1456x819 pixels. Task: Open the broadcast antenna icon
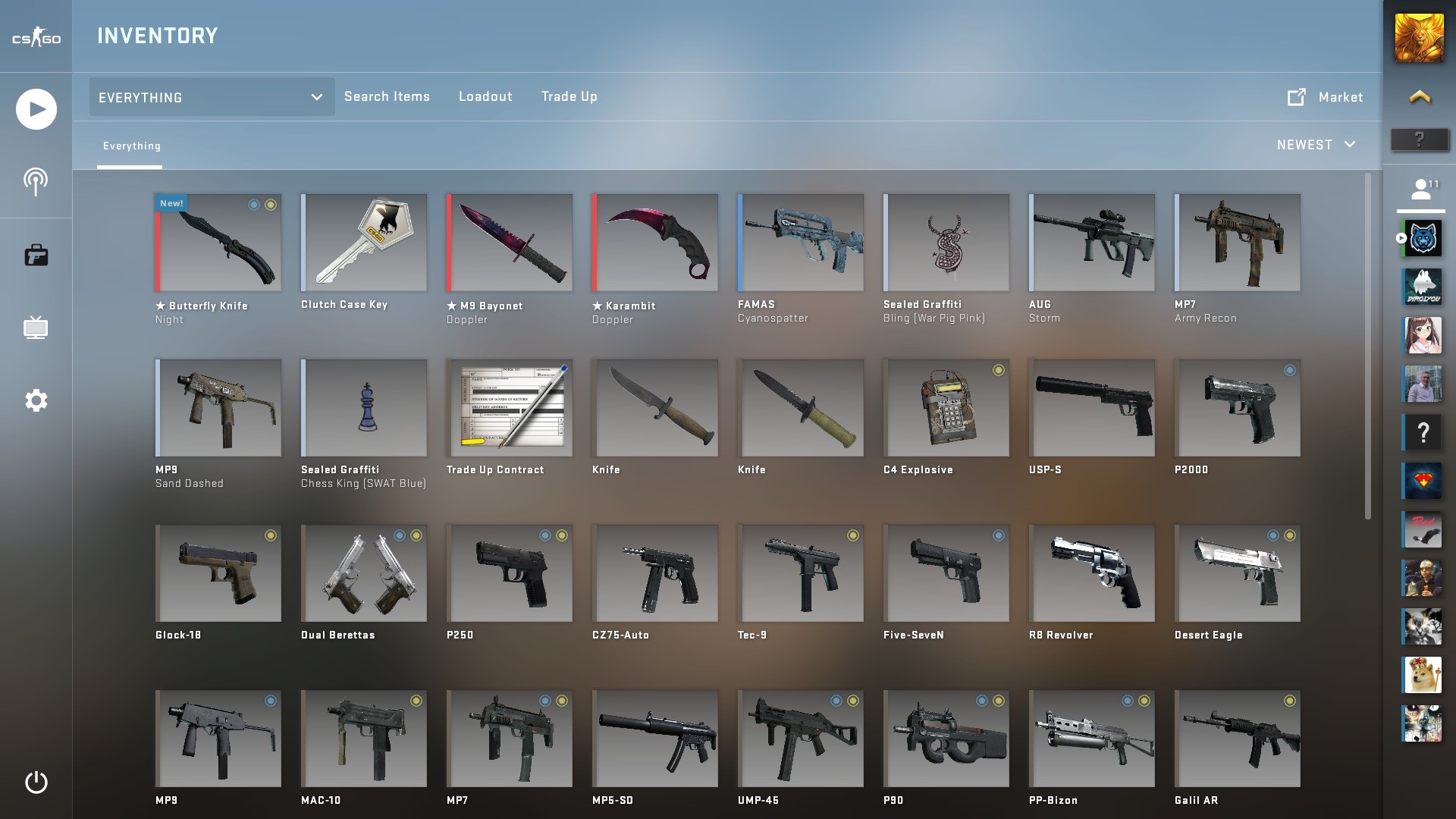36,182
